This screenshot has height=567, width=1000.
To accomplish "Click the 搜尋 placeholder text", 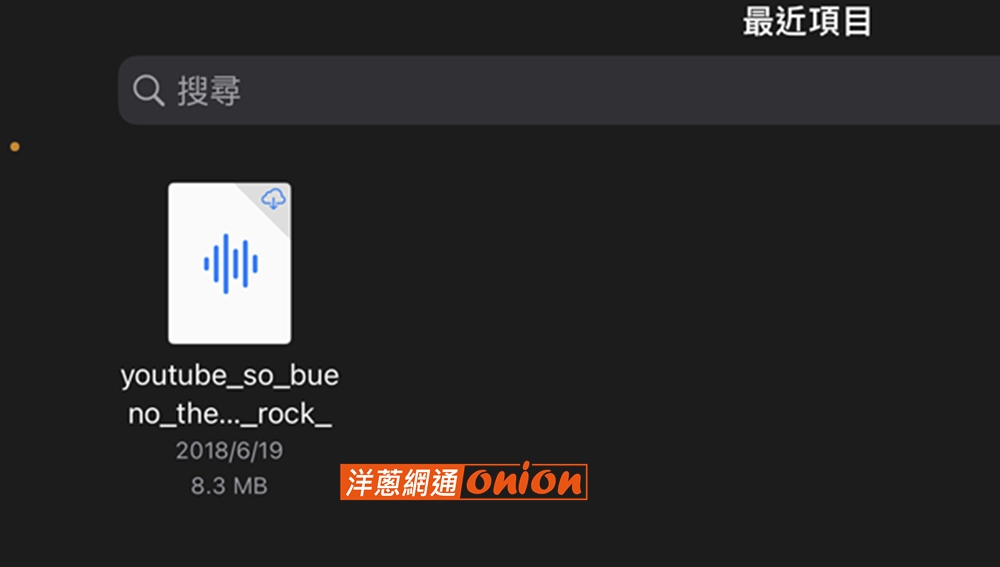I will [x=209, y=91].
